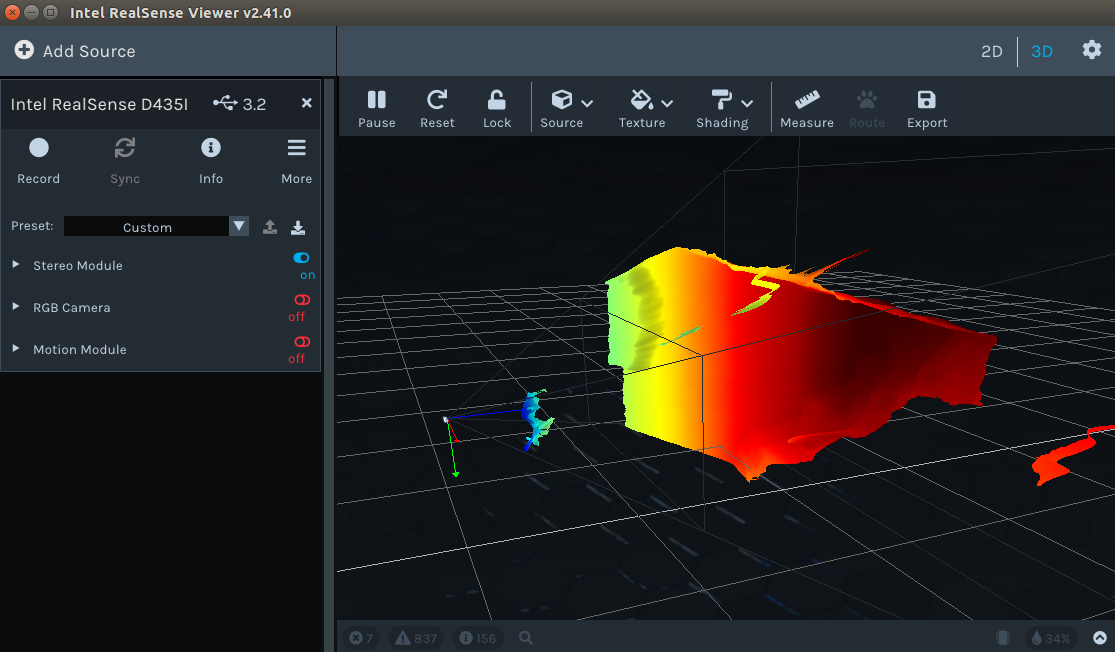Export the point cloud
The height and width of the screenshot is (652, 1115).
click(x=927, y=109)
